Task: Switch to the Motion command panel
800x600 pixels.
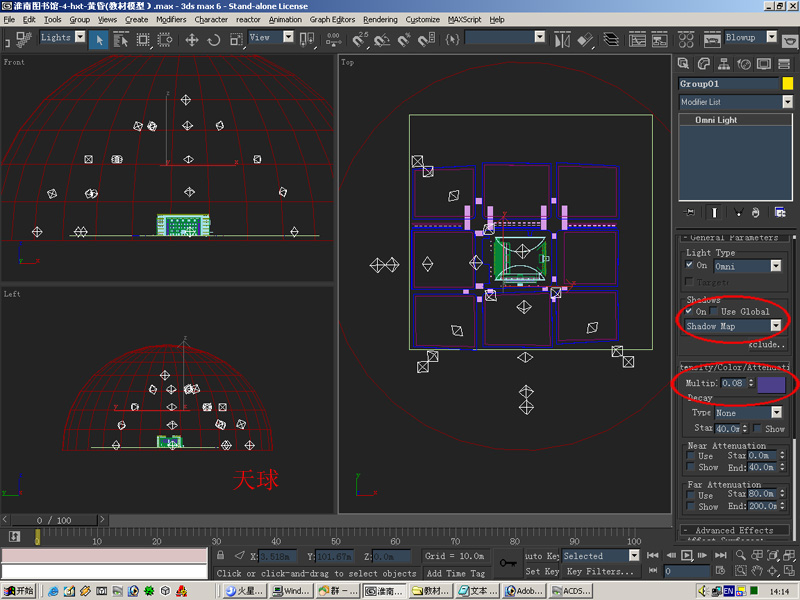Action: (744, 64)
